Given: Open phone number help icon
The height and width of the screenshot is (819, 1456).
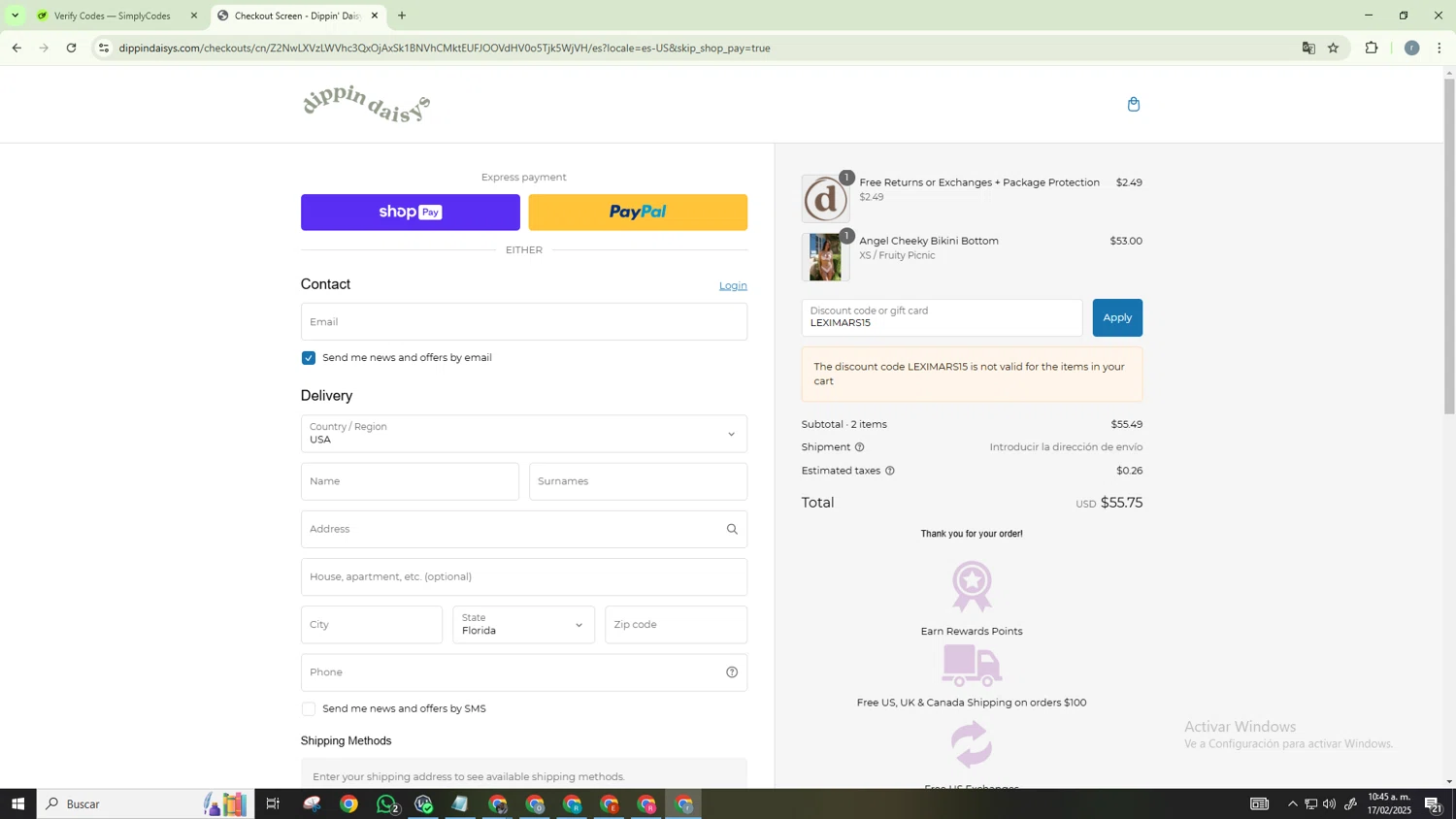Looking at the screenshot, I should click(x=732, y=672).
